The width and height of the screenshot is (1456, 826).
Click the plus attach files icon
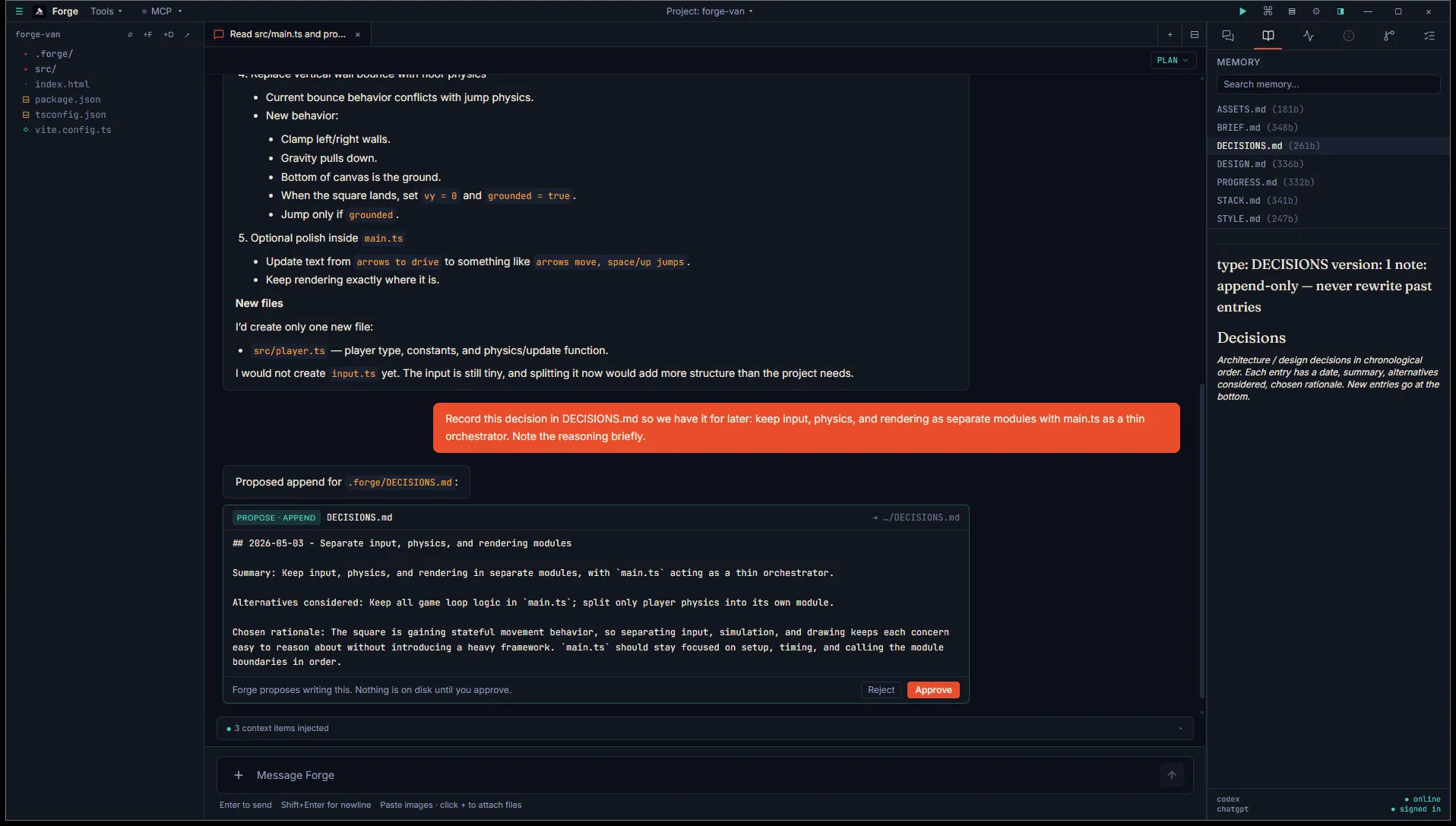tap(239, 775)
